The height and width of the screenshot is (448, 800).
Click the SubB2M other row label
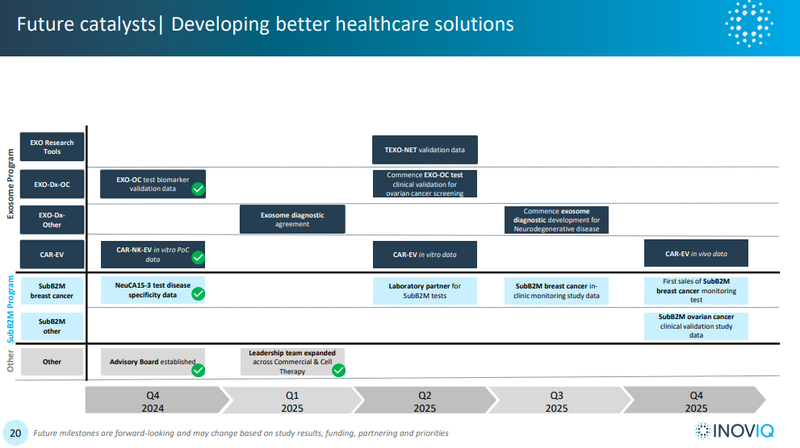coord(52,327)
